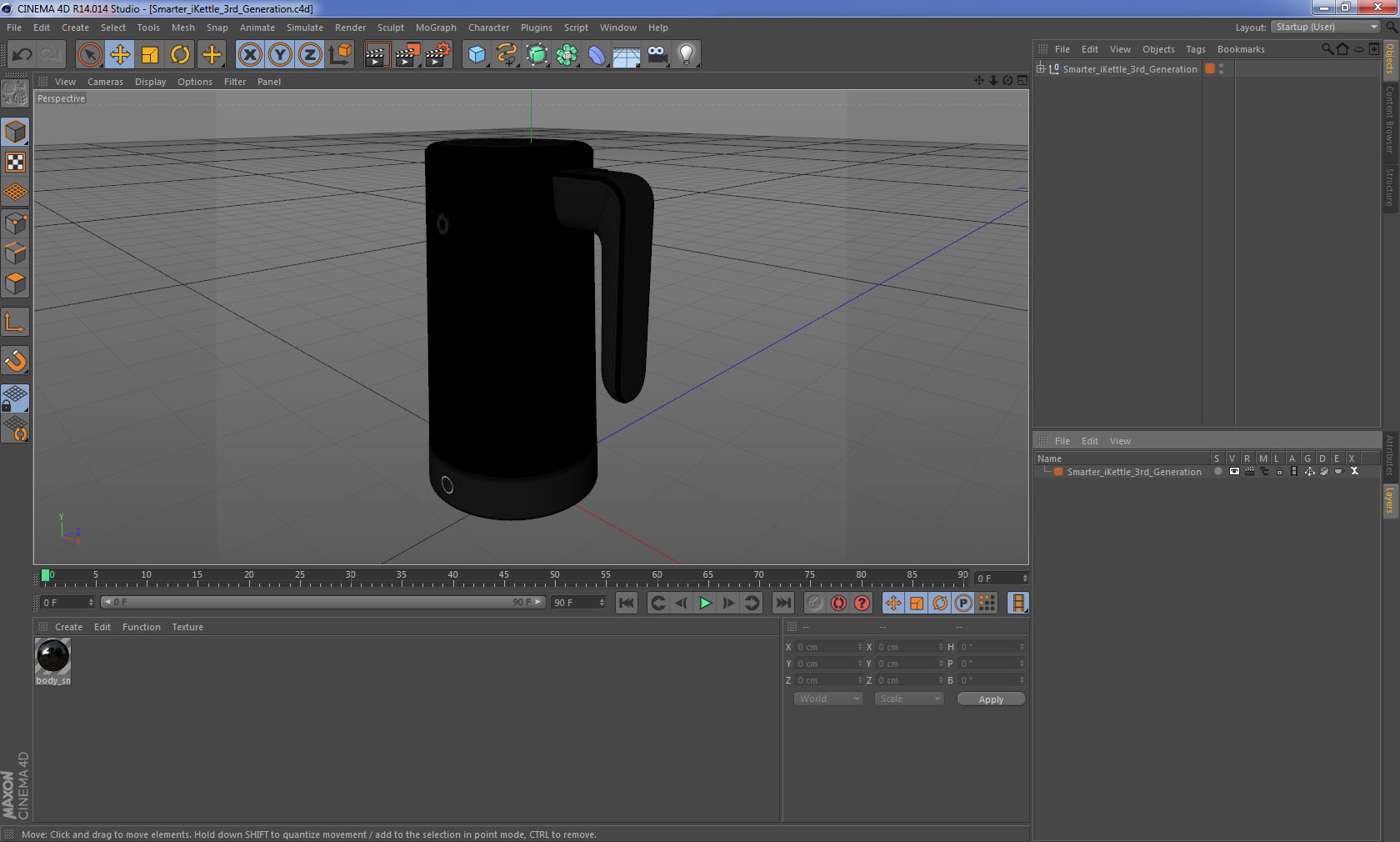Open the spline pen tools icon

click(x=507, y=55)
